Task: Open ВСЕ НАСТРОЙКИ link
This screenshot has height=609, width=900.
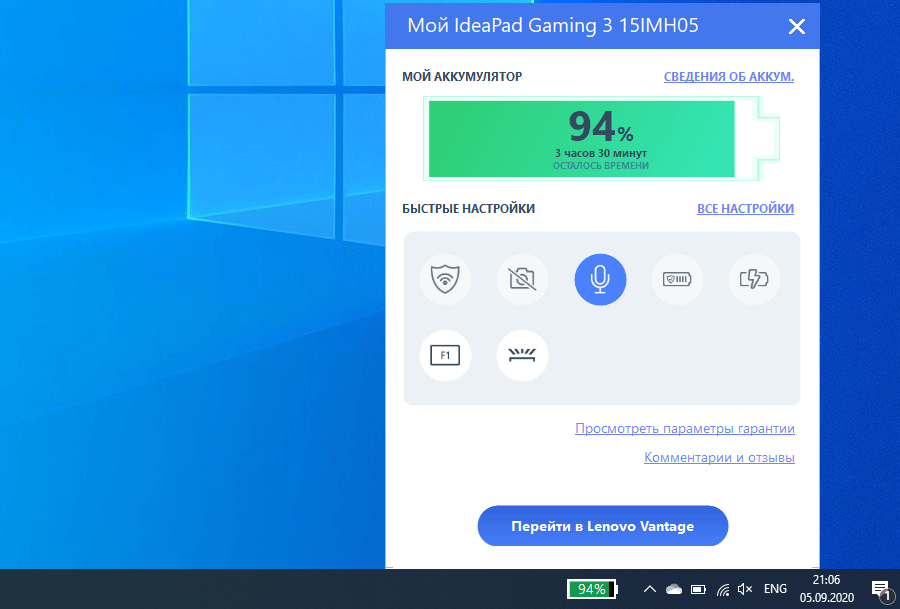Action: click(x=746, y=209)
